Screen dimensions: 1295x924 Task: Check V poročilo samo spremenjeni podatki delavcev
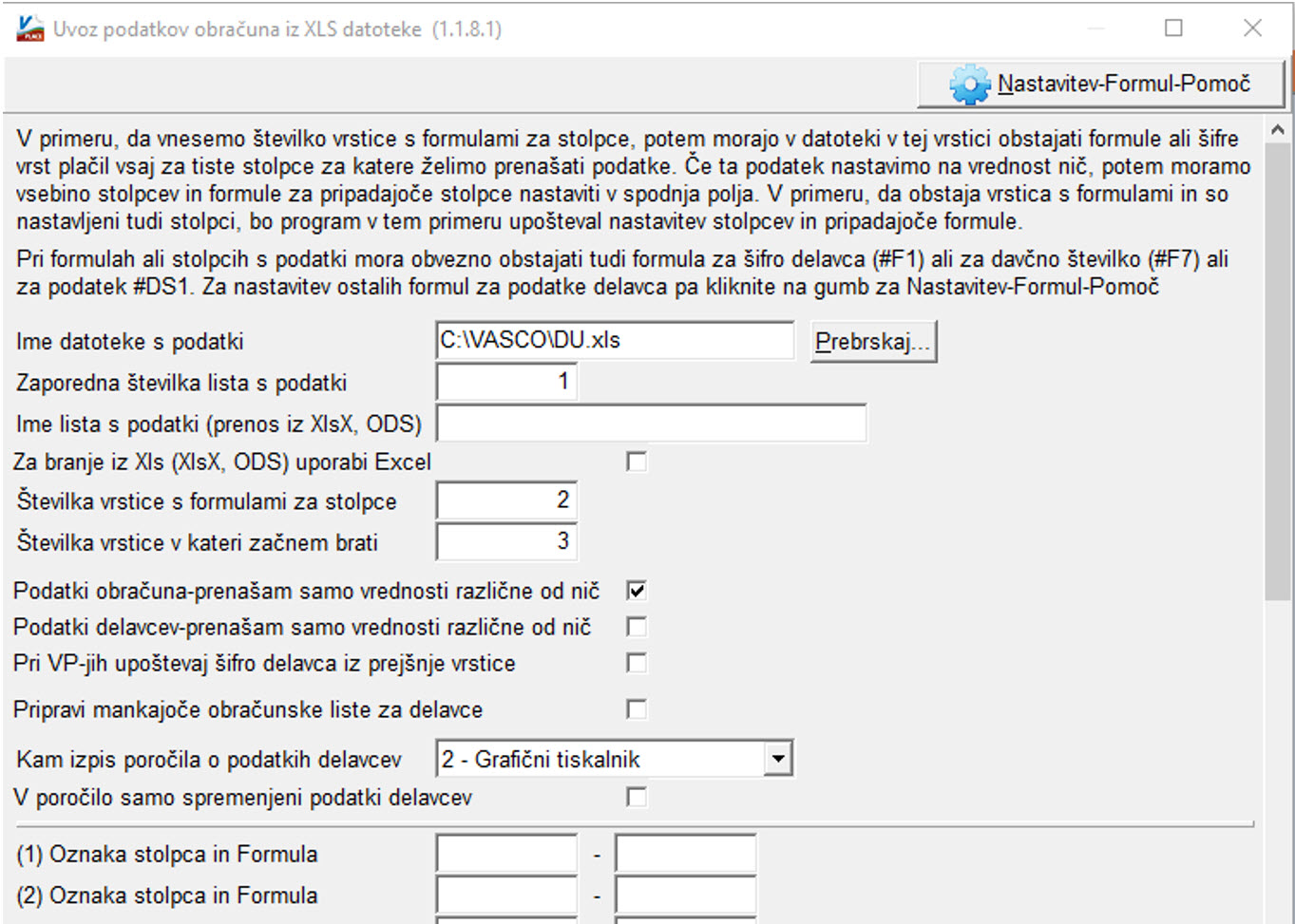[x=637, y=798]
